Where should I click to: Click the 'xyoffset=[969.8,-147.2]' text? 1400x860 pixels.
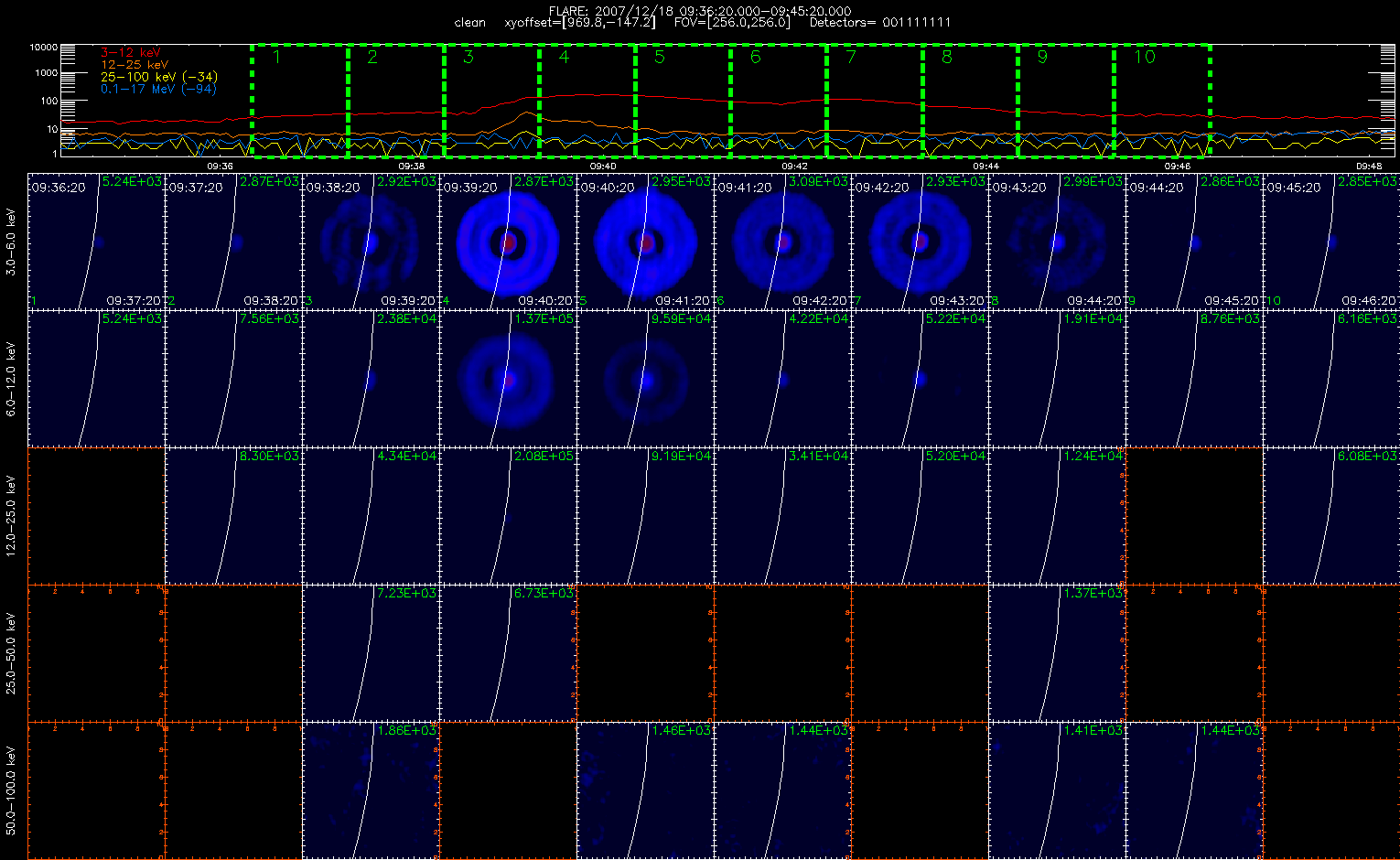tap(580, 23)
